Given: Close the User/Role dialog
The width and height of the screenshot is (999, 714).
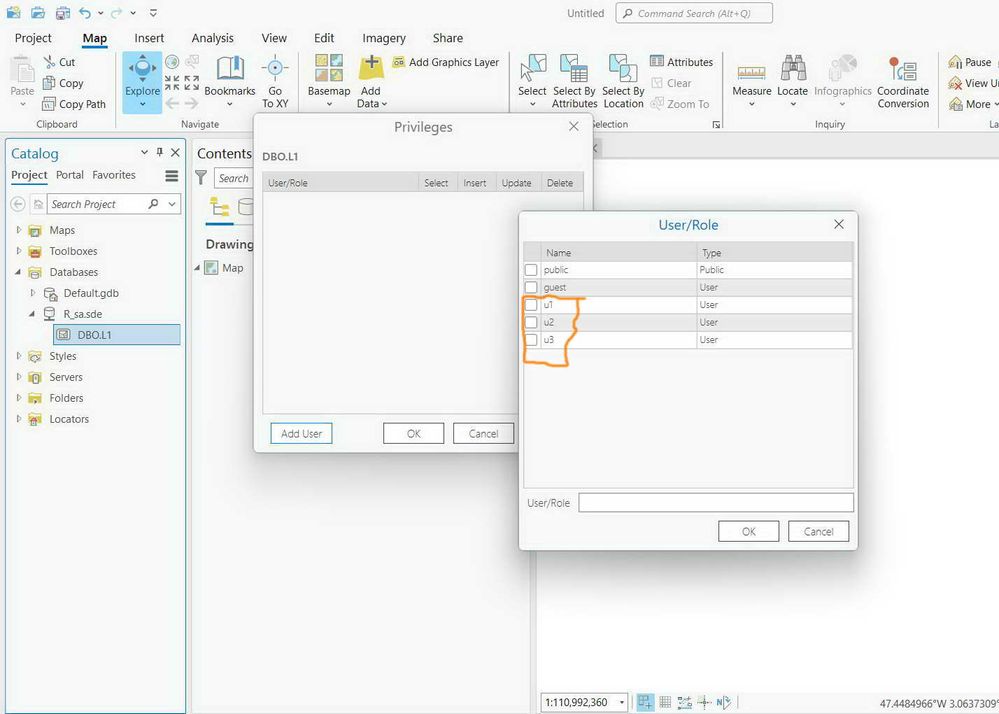Looking at the screenshot, I should tap(839, 224).
